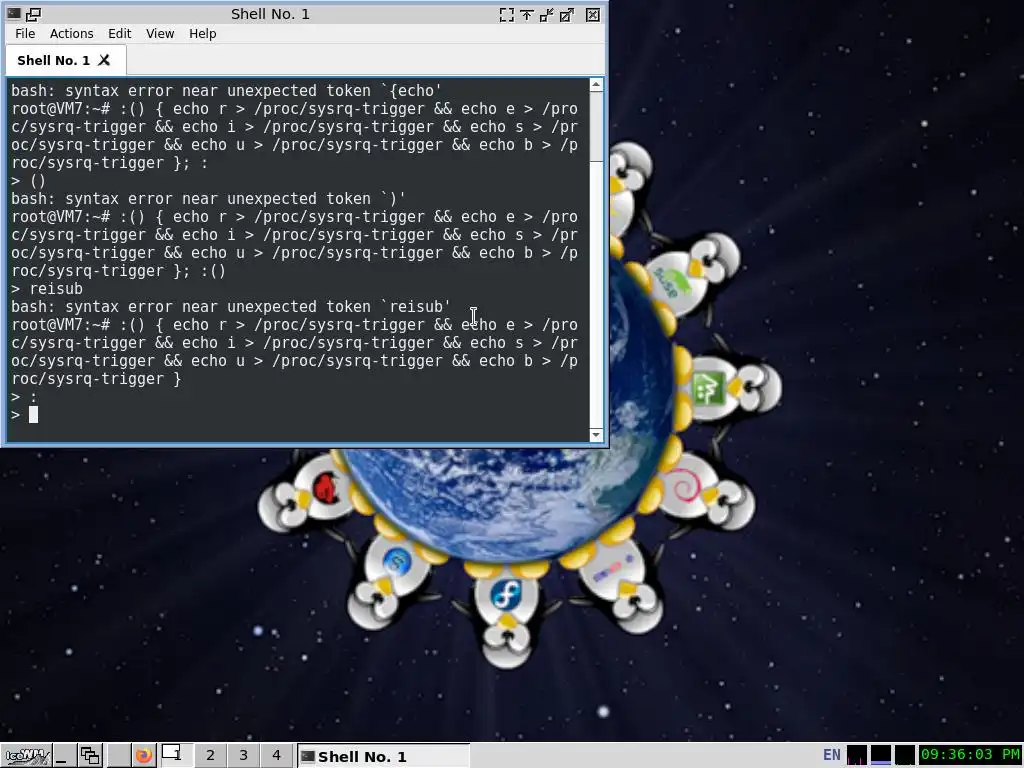Click the error line mentioning token `{echo'
This screenshot has height=768, width=1024.
[226, 91]
